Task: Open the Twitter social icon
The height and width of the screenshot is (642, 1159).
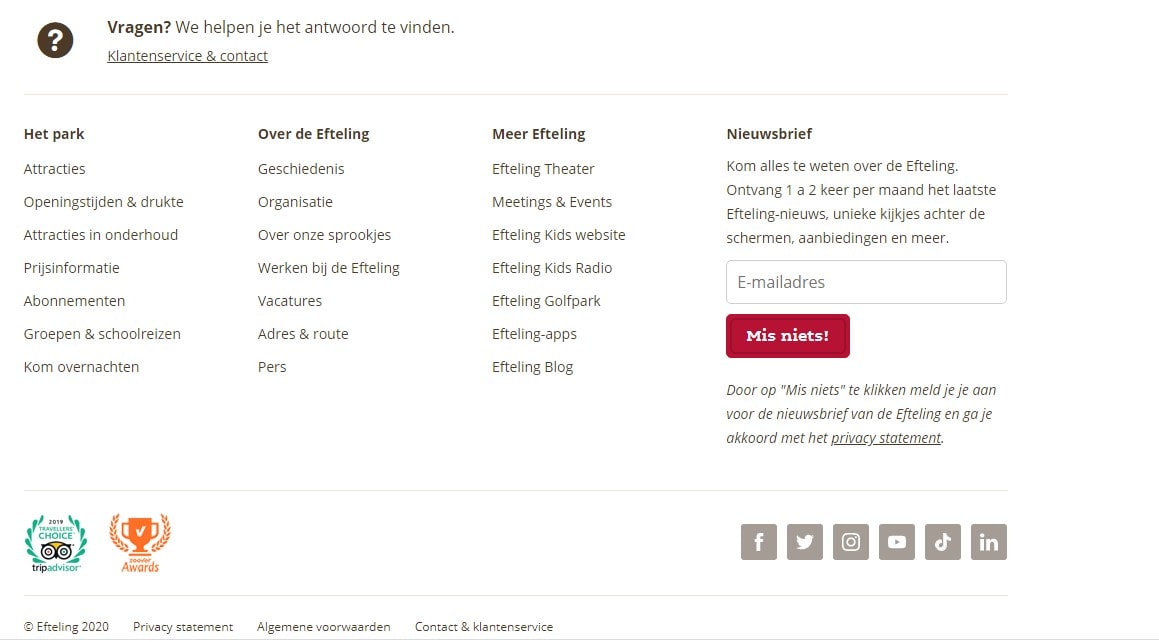Action: (x=804, y=542)
